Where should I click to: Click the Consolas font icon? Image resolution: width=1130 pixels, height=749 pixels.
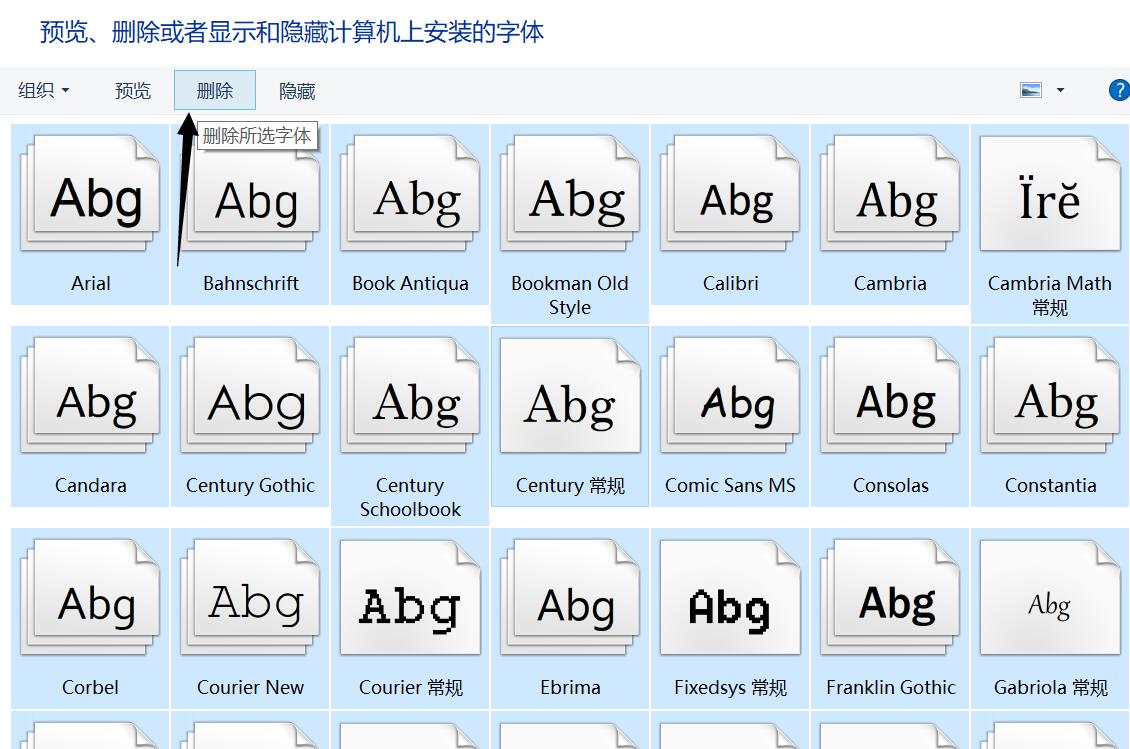(891, 400)
